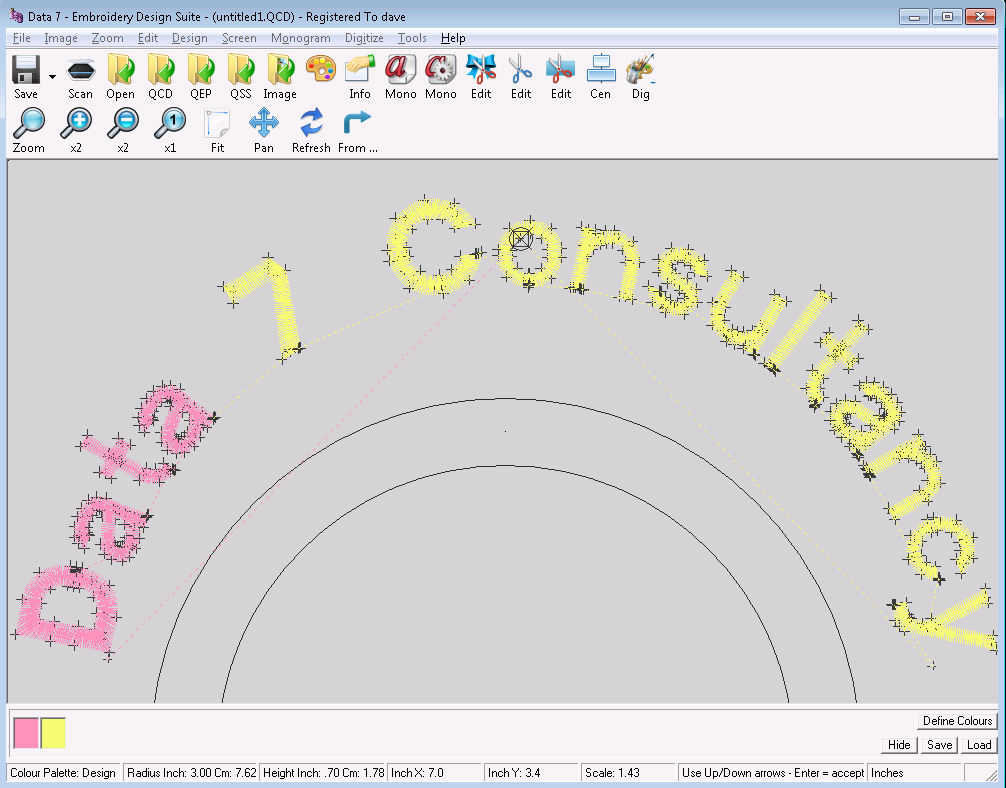The image size is (1006, 788).
Task: Select the pink colour swatch
Action: (x=26, y=733)
